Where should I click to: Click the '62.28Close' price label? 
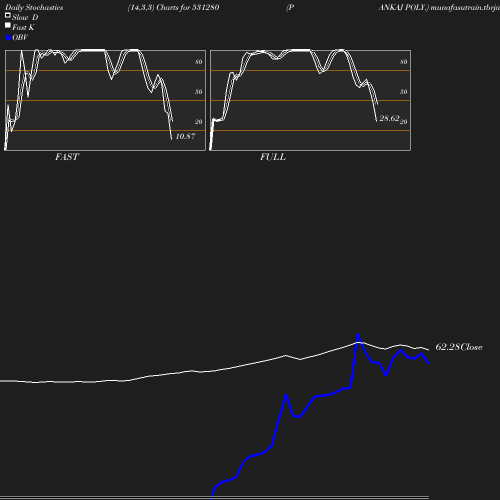[459, 347]
